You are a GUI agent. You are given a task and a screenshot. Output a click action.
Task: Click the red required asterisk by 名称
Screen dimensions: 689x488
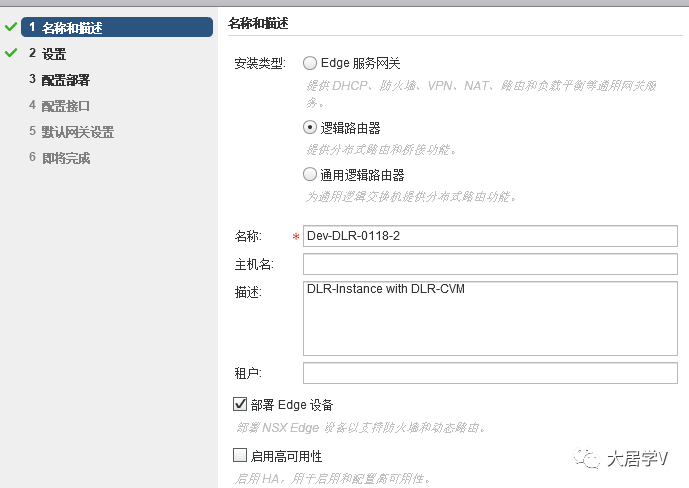point(296,237)
